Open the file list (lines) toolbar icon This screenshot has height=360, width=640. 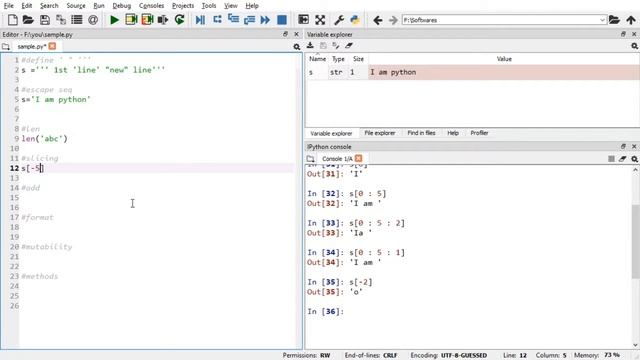click(x=77, y=20)
